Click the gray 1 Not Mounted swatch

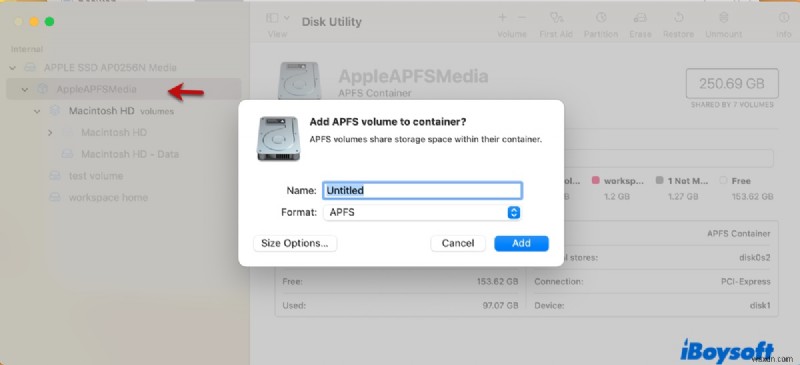tap(659, 180)
